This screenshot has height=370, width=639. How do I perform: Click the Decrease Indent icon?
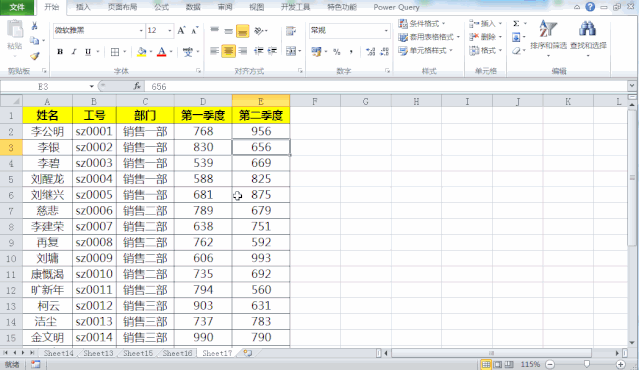[258, 51]
